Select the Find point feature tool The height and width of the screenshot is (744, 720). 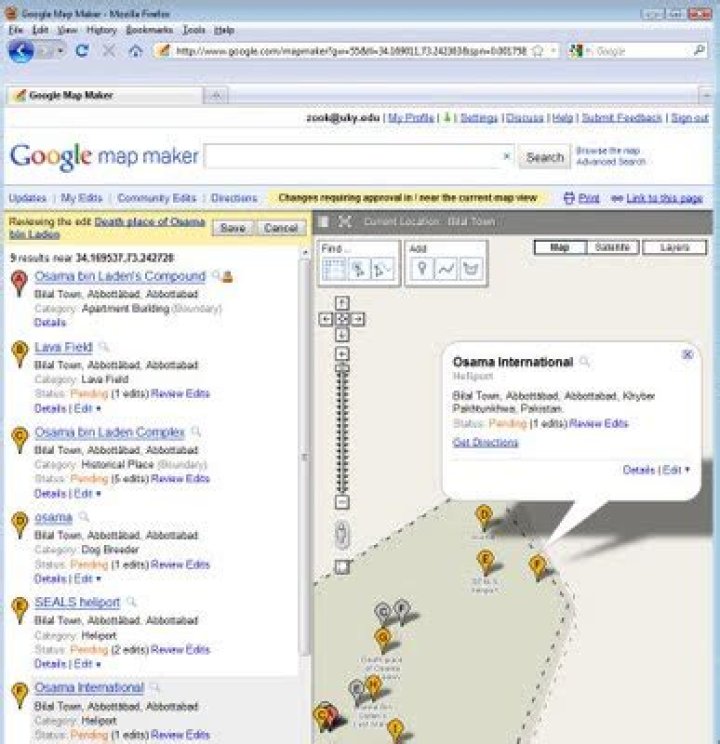pyautogui.click(x=358, y=269)
